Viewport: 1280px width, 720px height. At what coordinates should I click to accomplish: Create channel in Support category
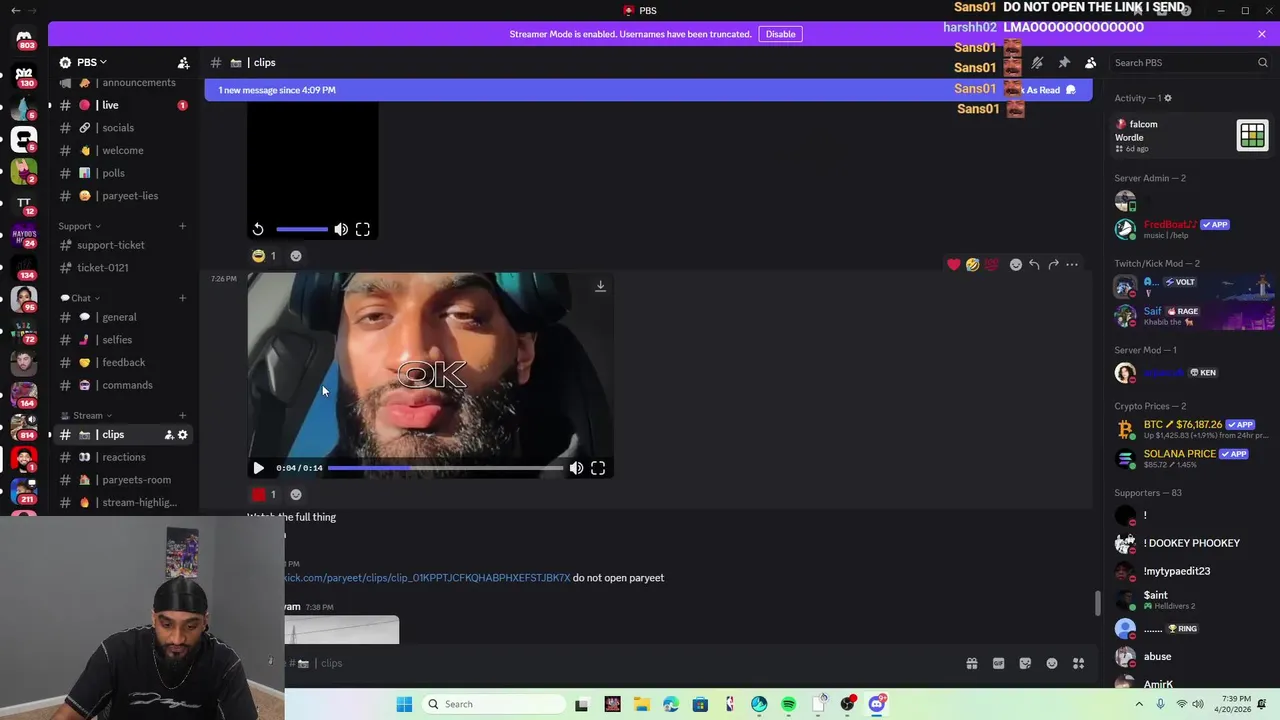pyautogui.click(x=182, y=226)
